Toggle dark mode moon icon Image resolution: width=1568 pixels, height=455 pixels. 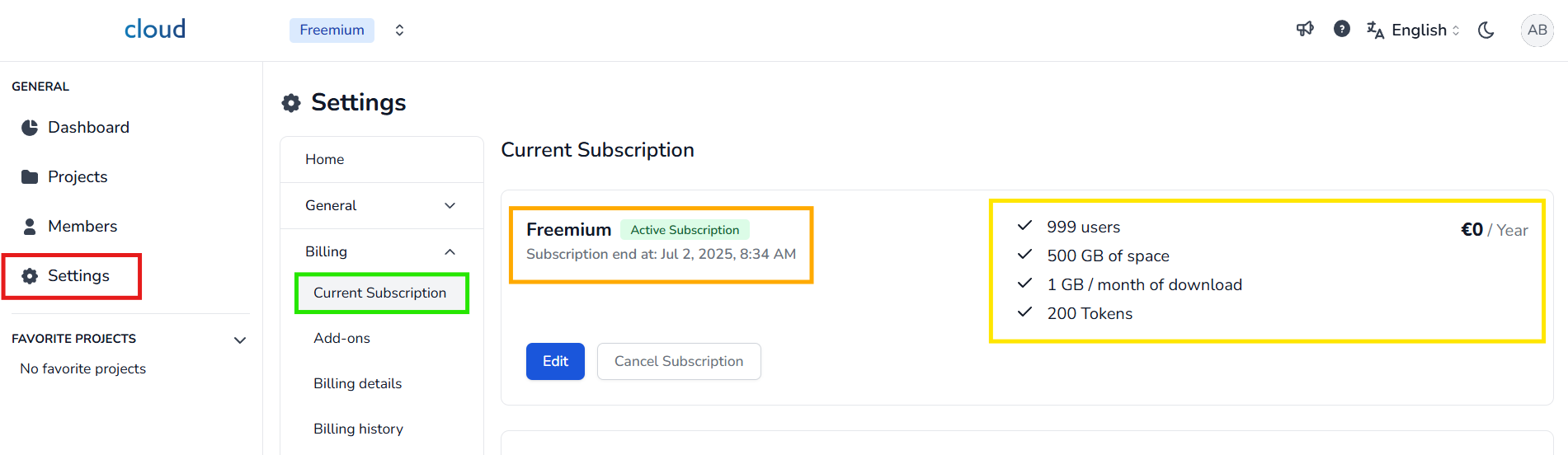pyautogui.click(x=1486, y=30)
